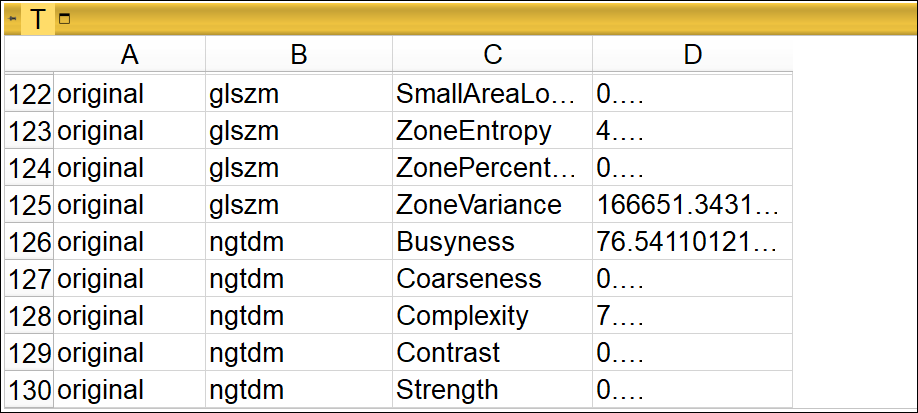Select column A header
The image size is (918, 413).
(129, 56)
